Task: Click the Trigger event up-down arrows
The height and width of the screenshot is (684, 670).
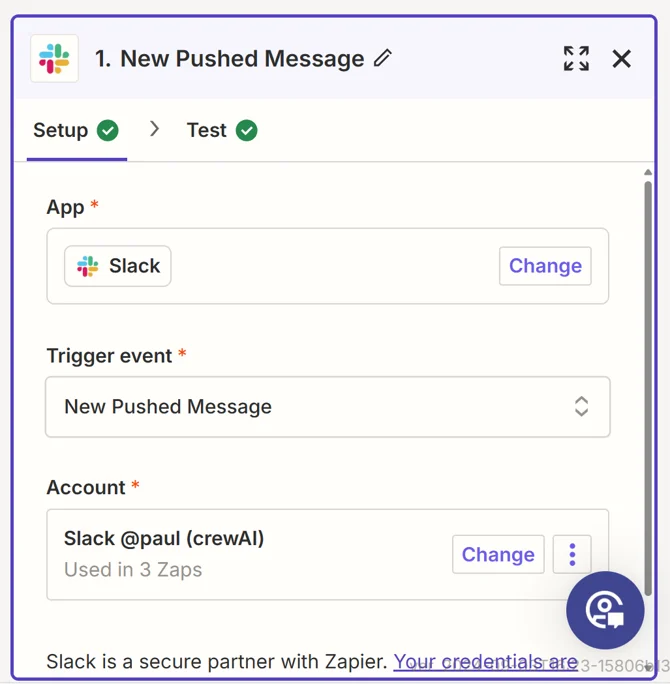Action: pyautogui.click(x=581, y=407)
